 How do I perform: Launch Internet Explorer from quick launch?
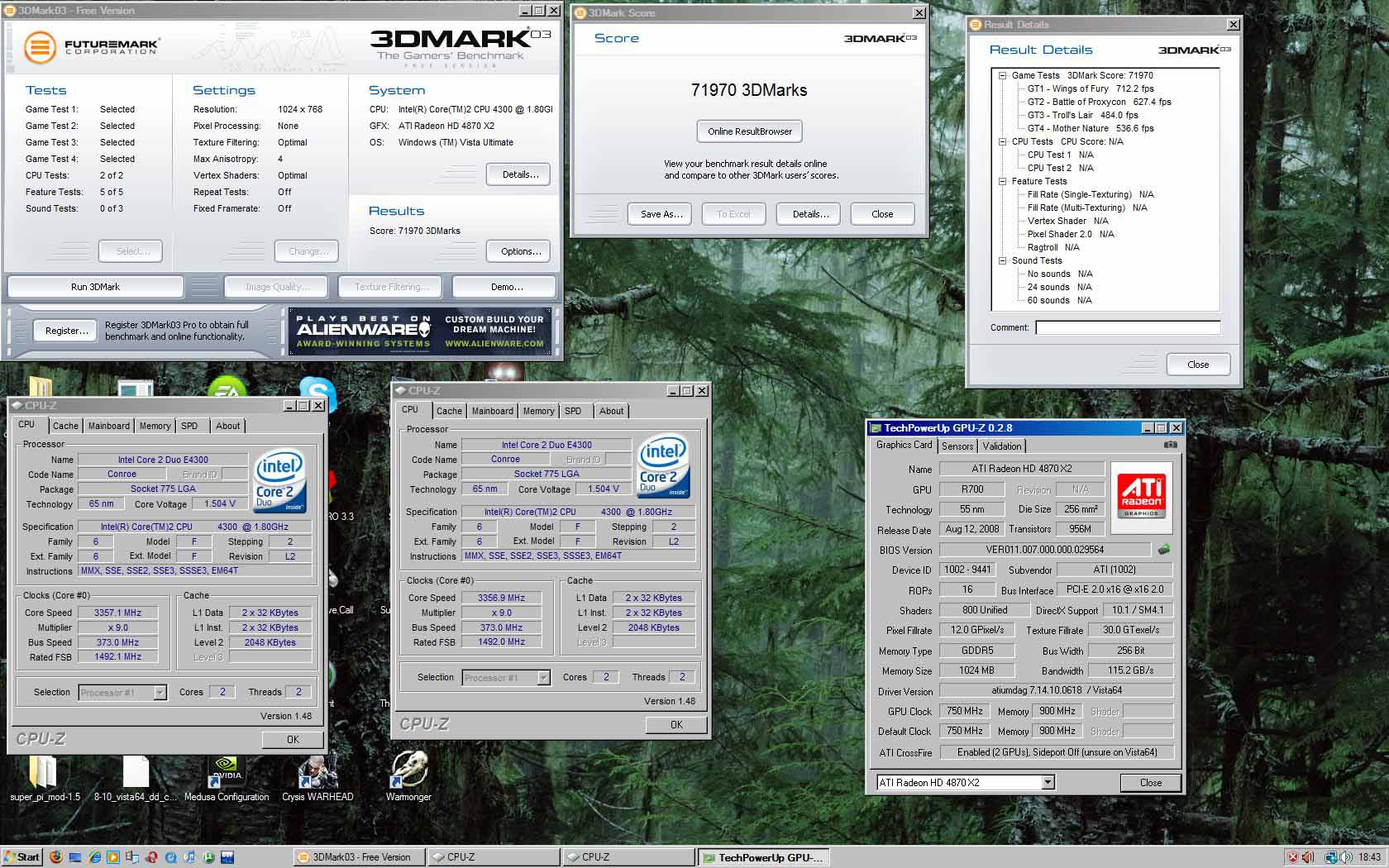click(x=94, y=857)
